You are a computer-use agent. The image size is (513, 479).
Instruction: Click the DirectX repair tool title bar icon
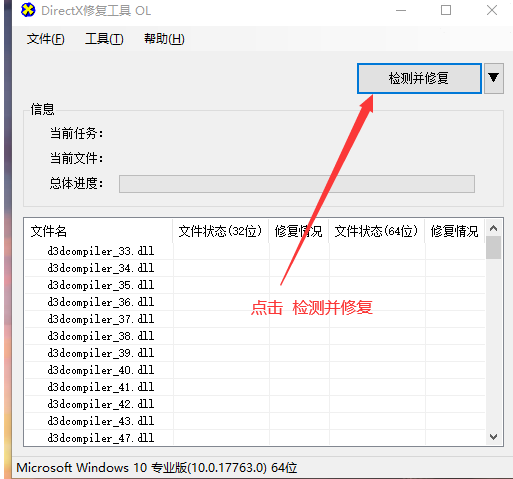[x=28, y=10]
